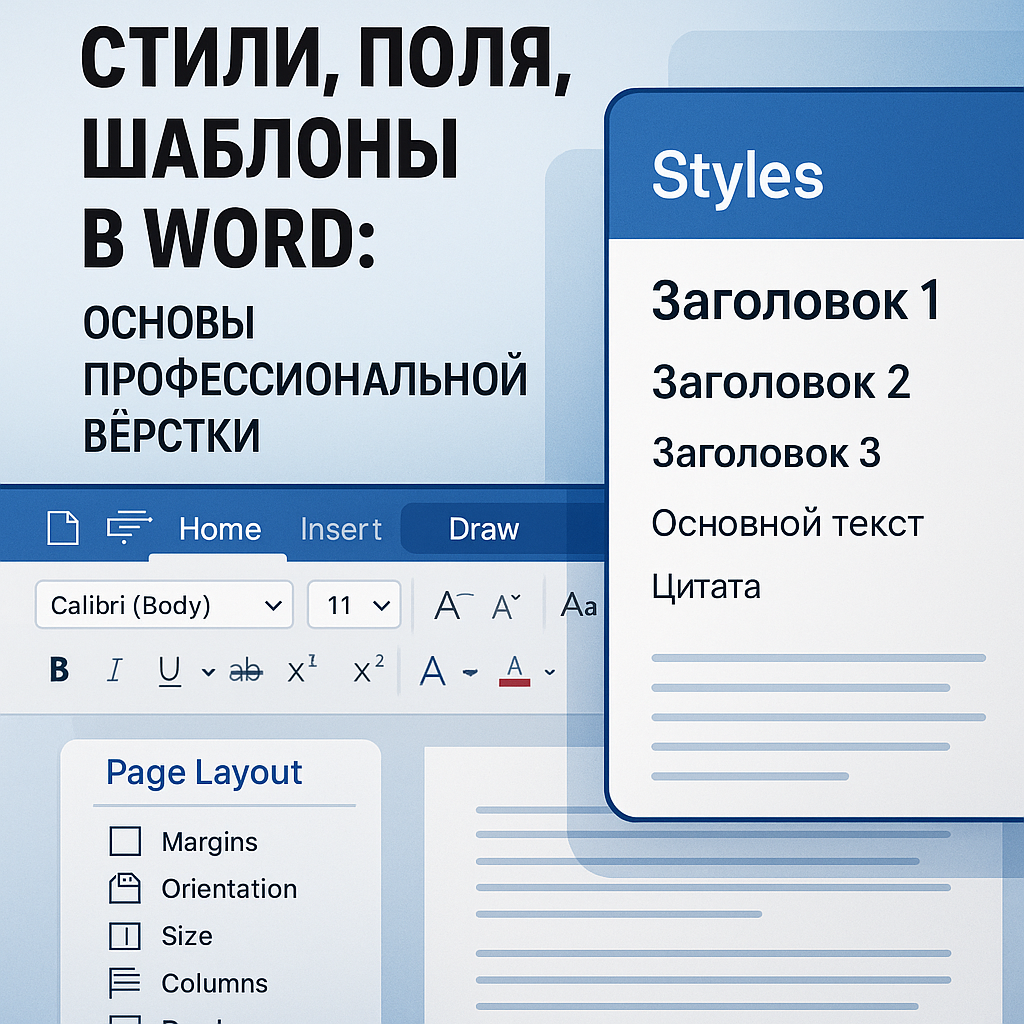Expand the font color dropdown arrow
The image size is (1024, 1024).
pyautogui.click(x=550, y=671)
